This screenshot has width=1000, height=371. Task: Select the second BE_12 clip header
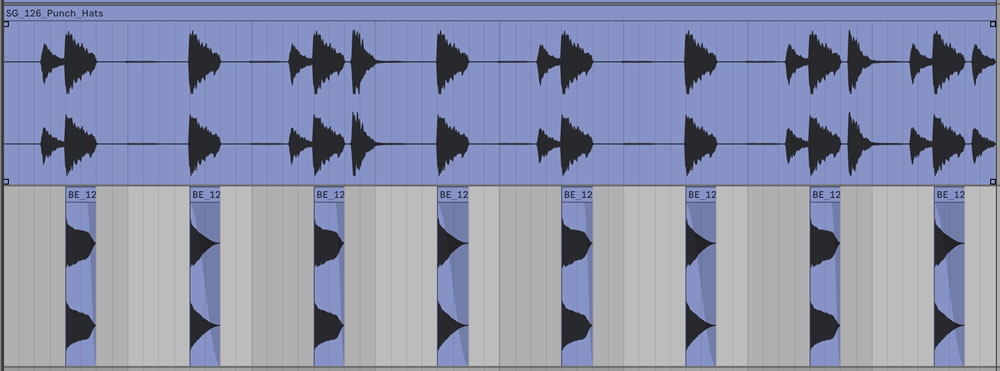click(205, 194)
